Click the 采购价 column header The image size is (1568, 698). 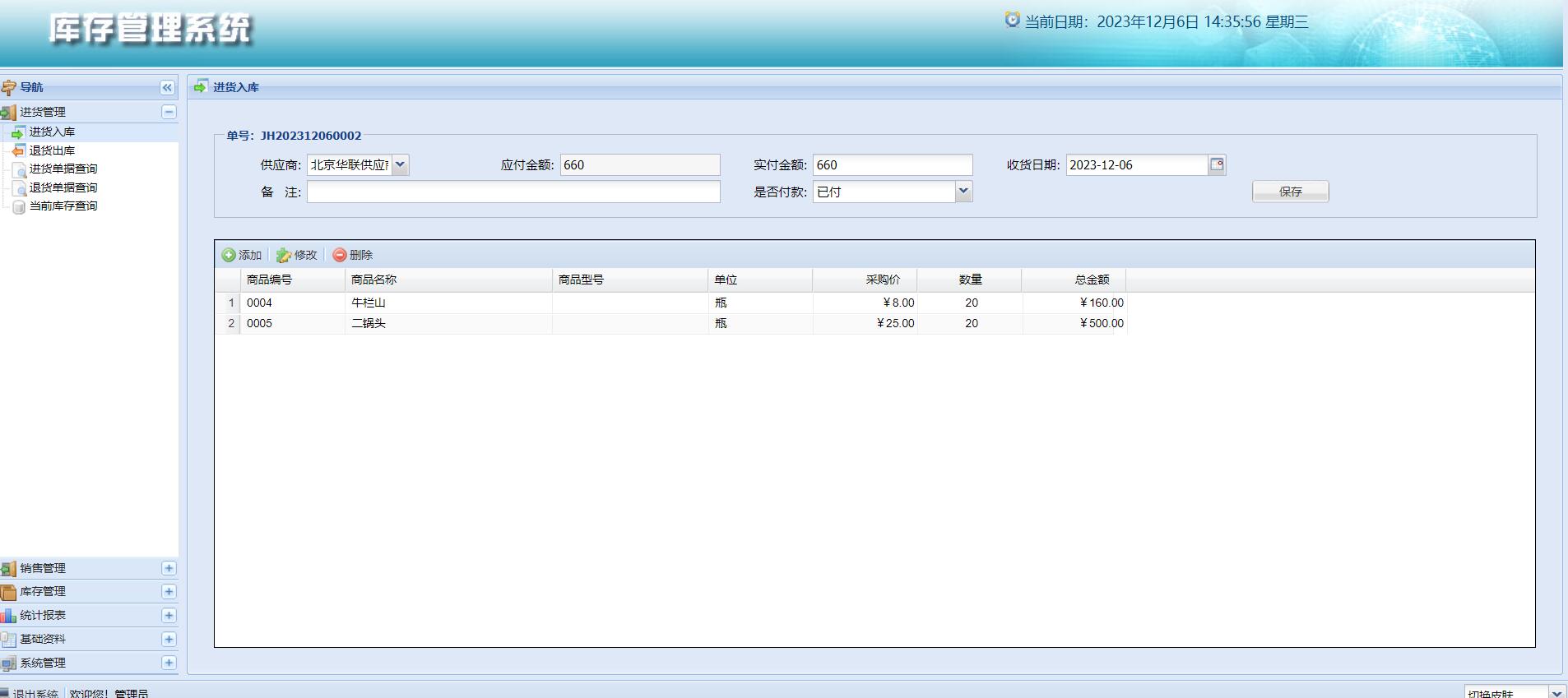(x=865, y=280)
